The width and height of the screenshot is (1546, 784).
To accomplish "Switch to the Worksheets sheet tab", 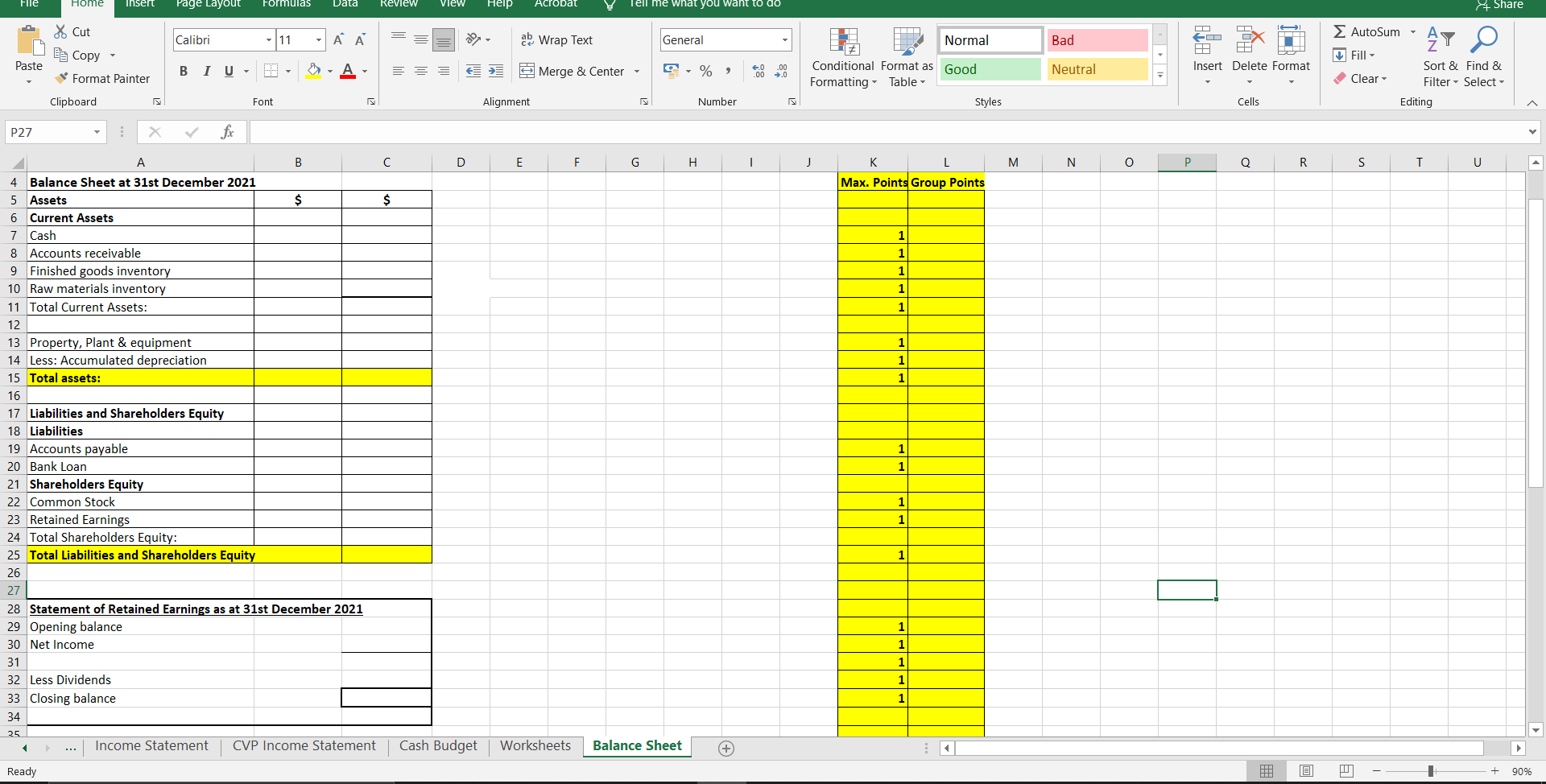I will pos(535,746).
